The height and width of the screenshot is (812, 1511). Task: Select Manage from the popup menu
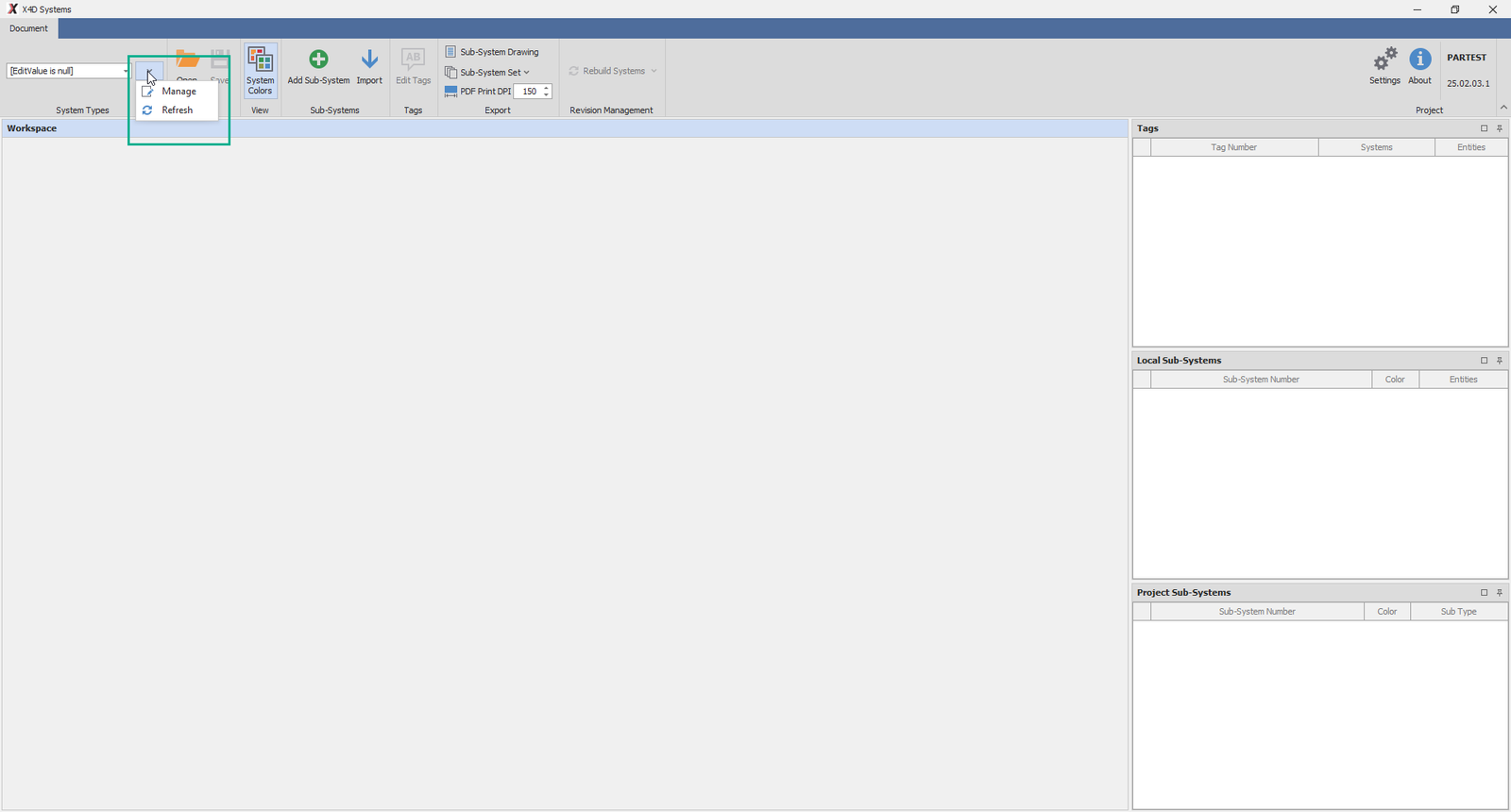pos(178,92)
